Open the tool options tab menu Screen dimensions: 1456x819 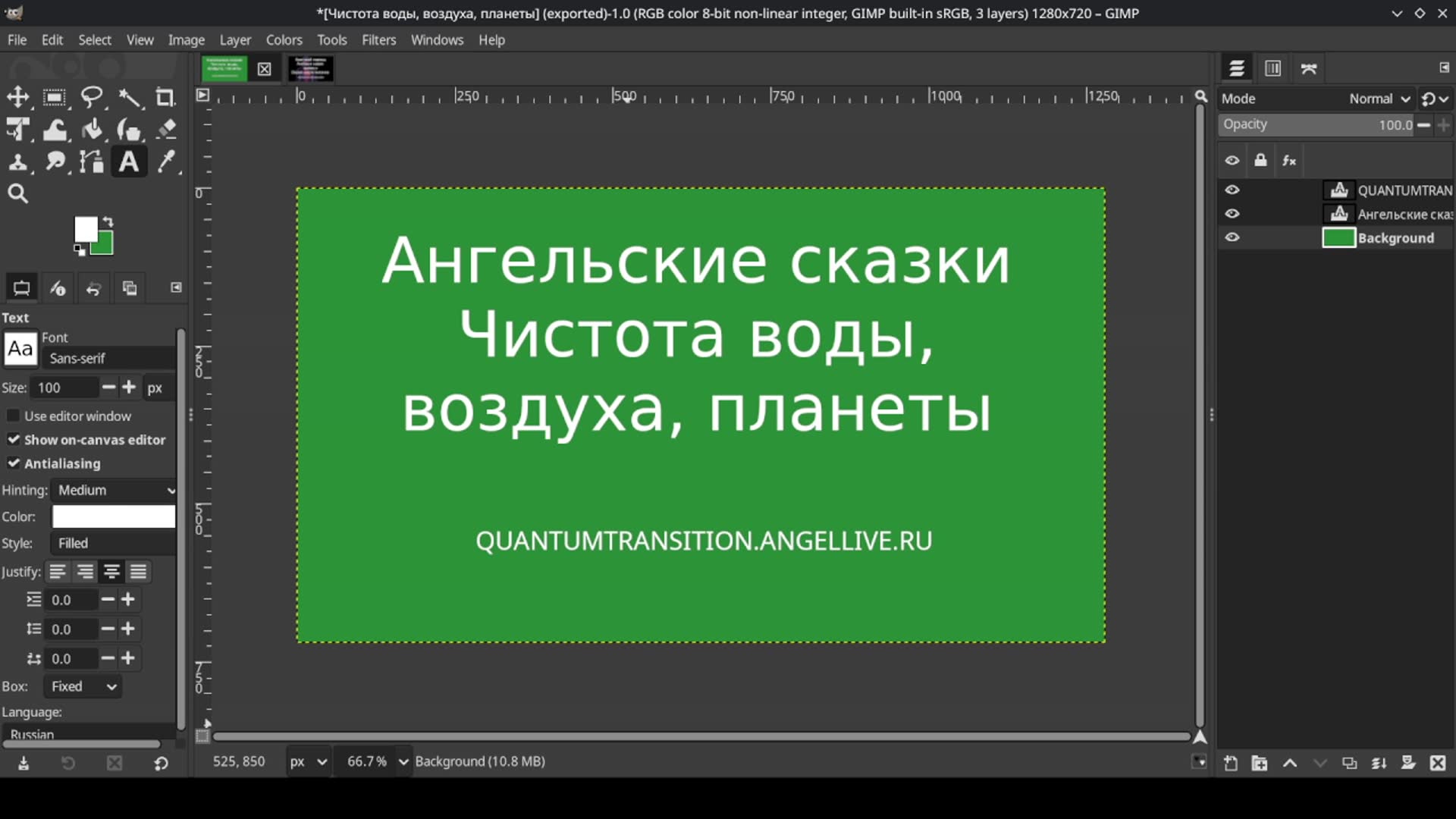coord(176,287)
